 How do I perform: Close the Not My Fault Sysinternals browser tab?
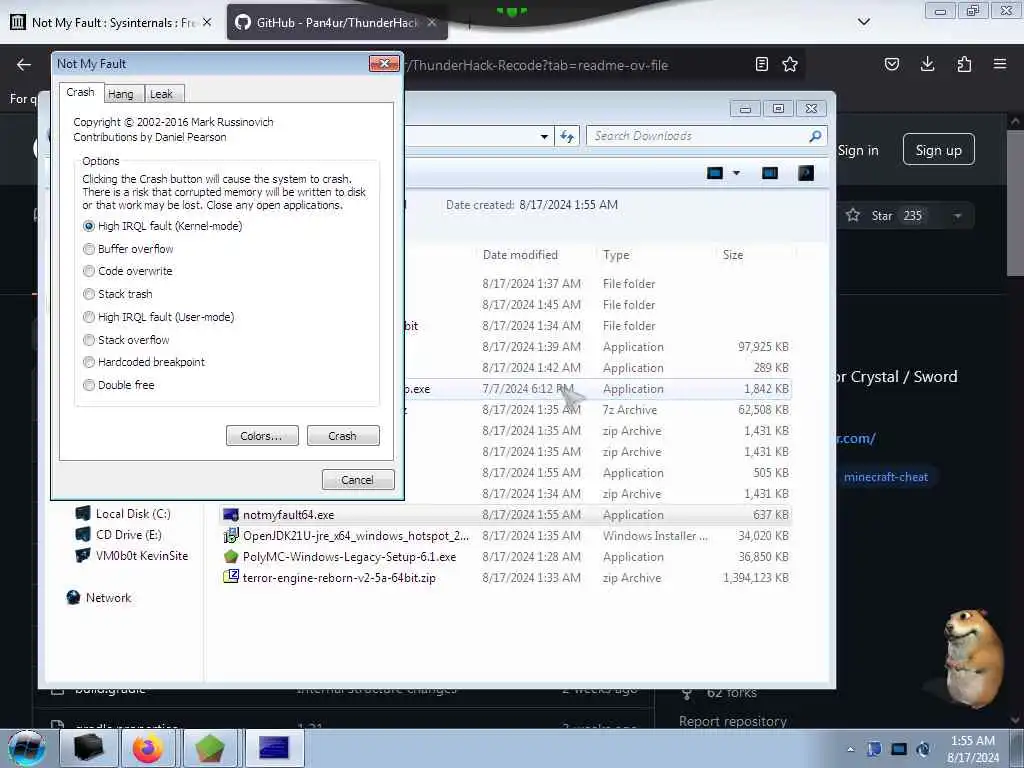207,22
